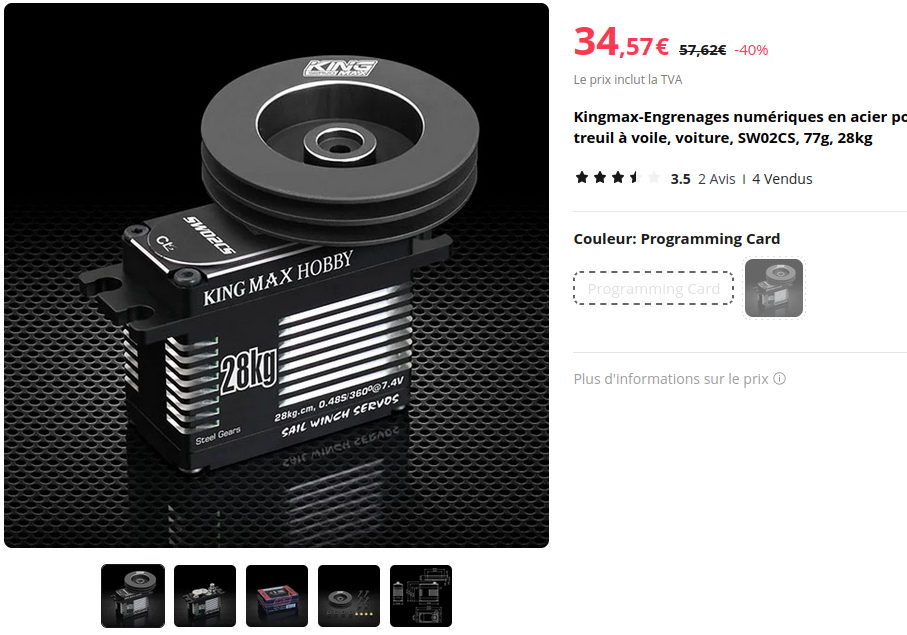The image size is (907, 635).
Task: Open the 2 Avis reviews link
Action: click(717, 179)
